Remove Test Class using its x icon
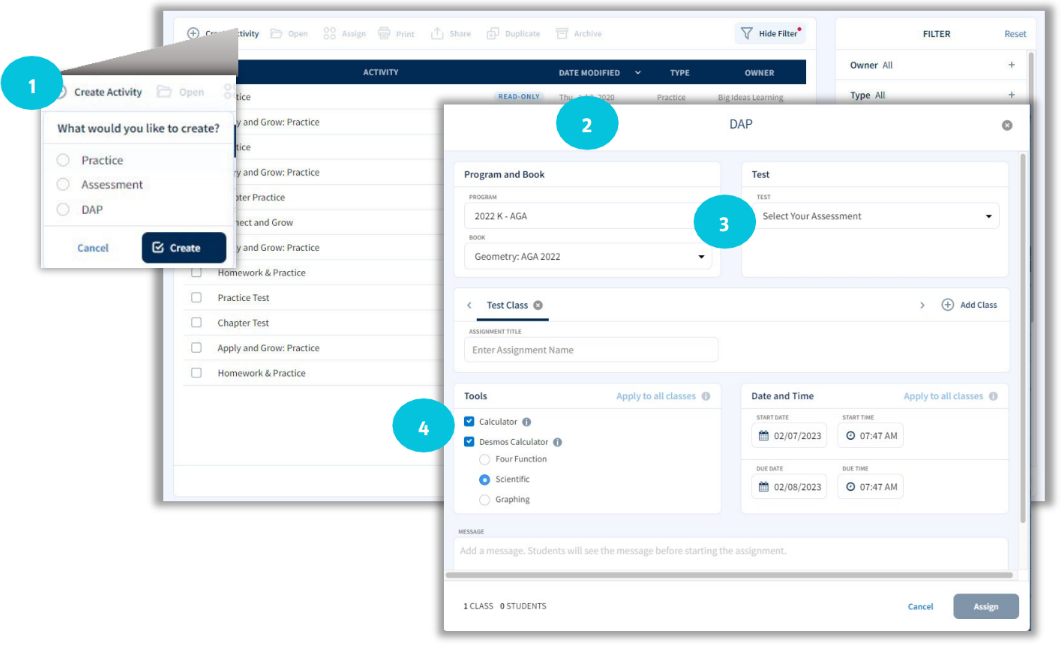This screenshot has width=1062, height=645. click(538, 305)
